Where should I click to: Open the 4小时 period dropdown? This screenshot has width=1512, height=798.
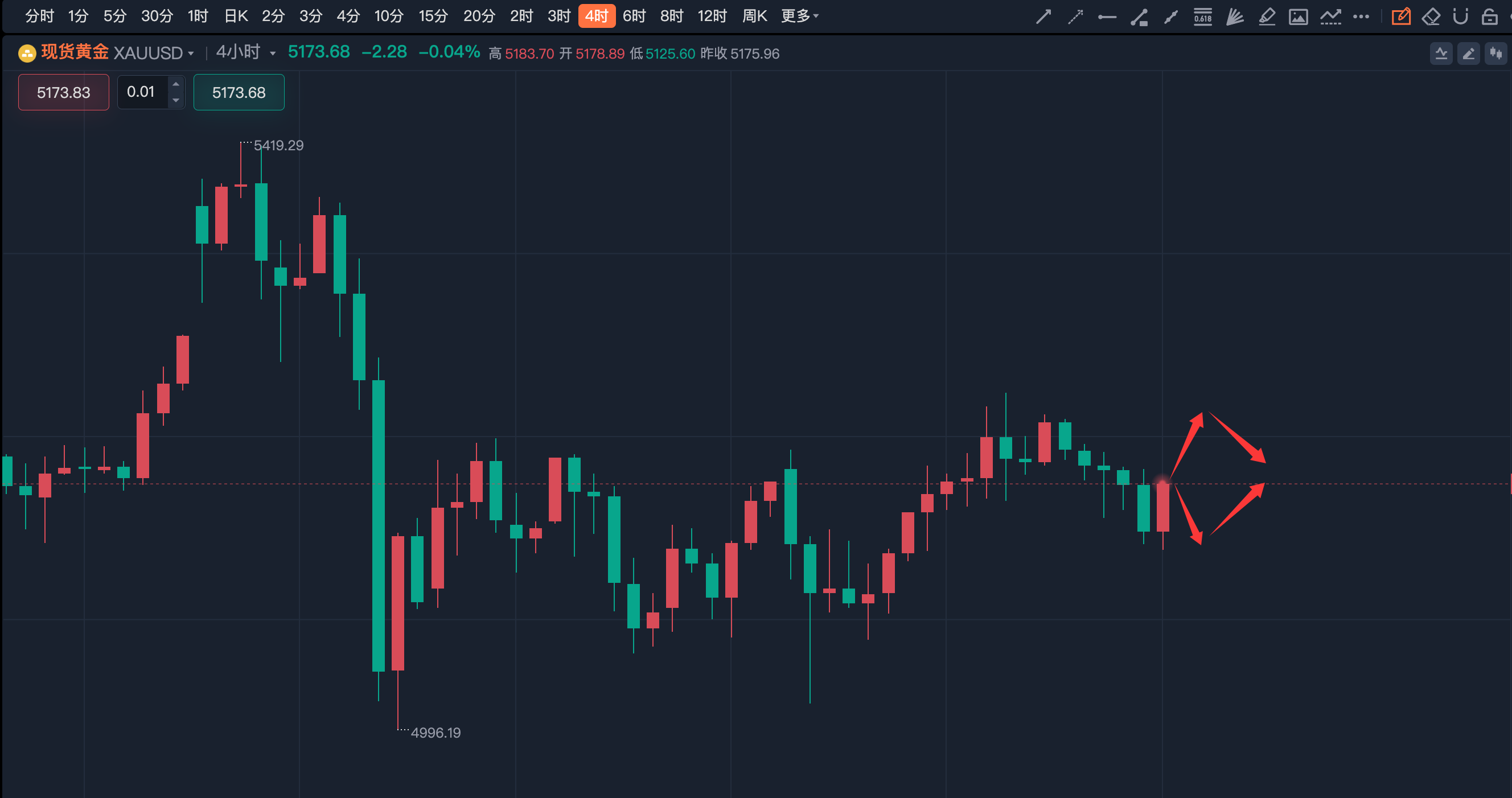tap(272, 54)
